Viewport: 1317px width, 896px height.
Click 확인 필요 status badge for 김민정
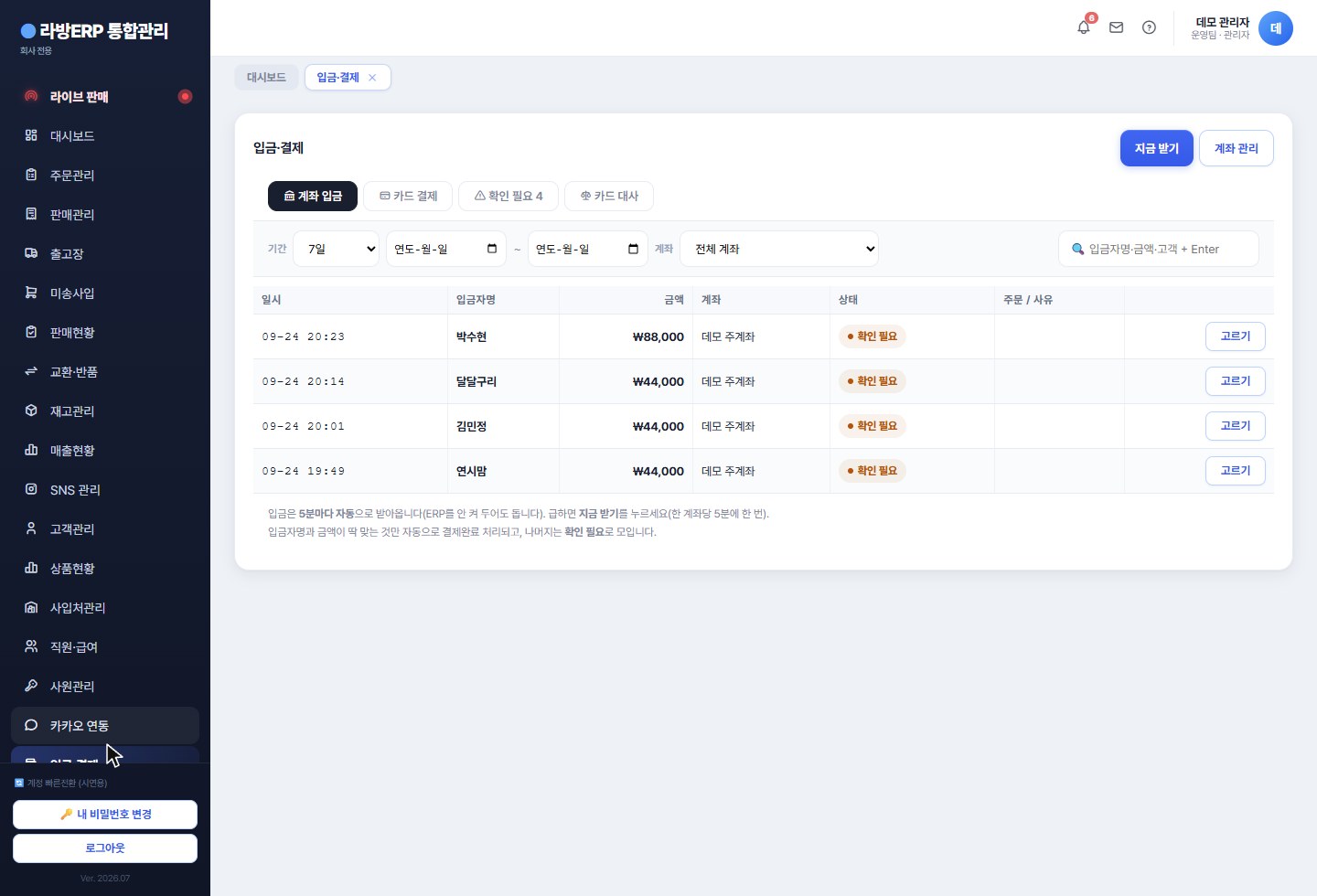pyautogui.click(x=873, y=426)
